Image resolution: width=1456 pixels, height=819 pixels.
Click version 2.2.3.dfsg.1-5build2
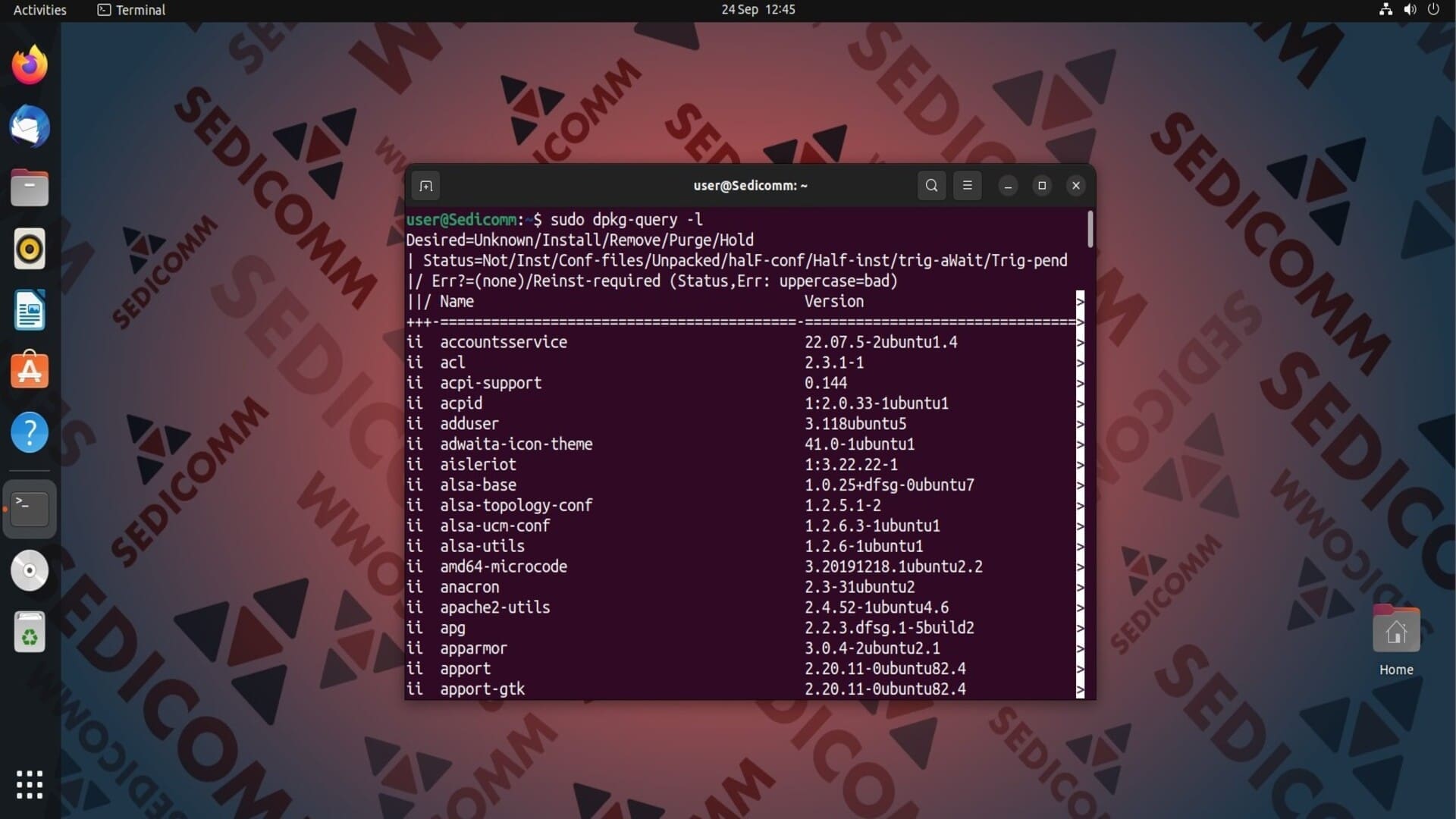coord(889,629)
